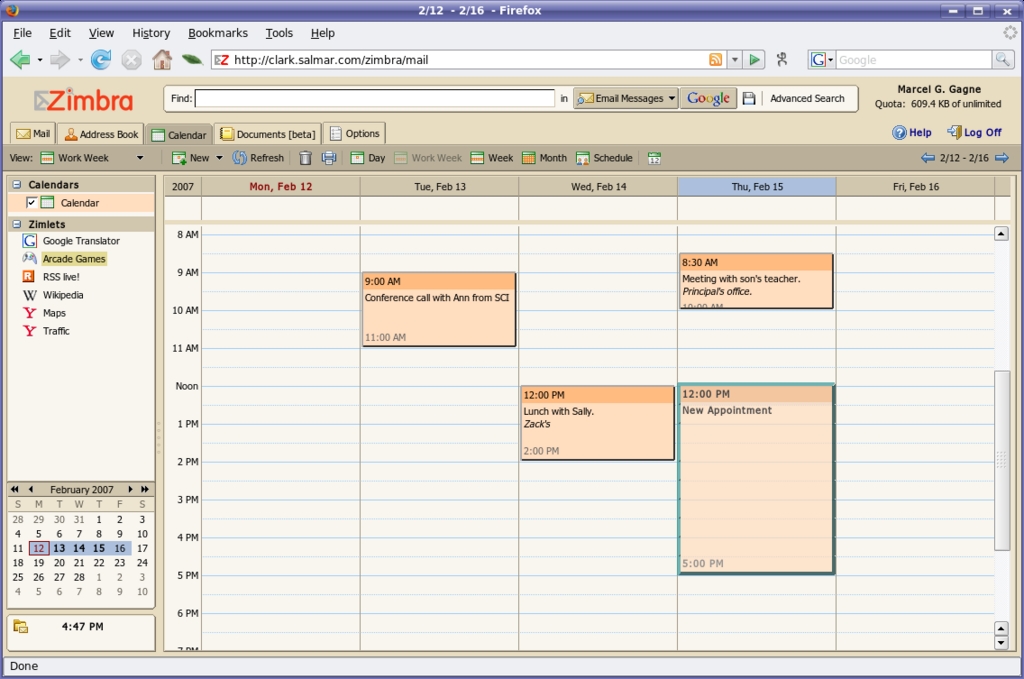This screenshot has height=679, width=1024.
Task: Click in the Find search field
Action: 374,99
